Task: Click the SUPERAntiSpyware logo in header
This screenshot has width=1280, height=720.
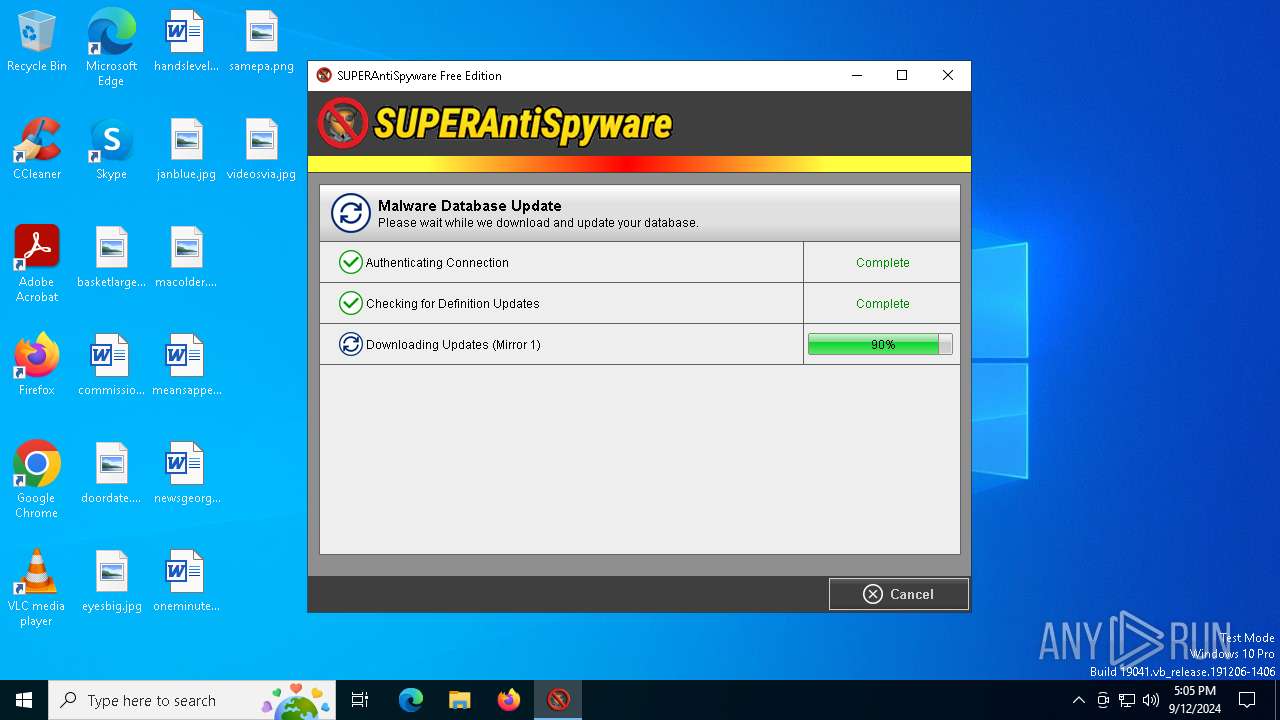Action: coord(495,124)
